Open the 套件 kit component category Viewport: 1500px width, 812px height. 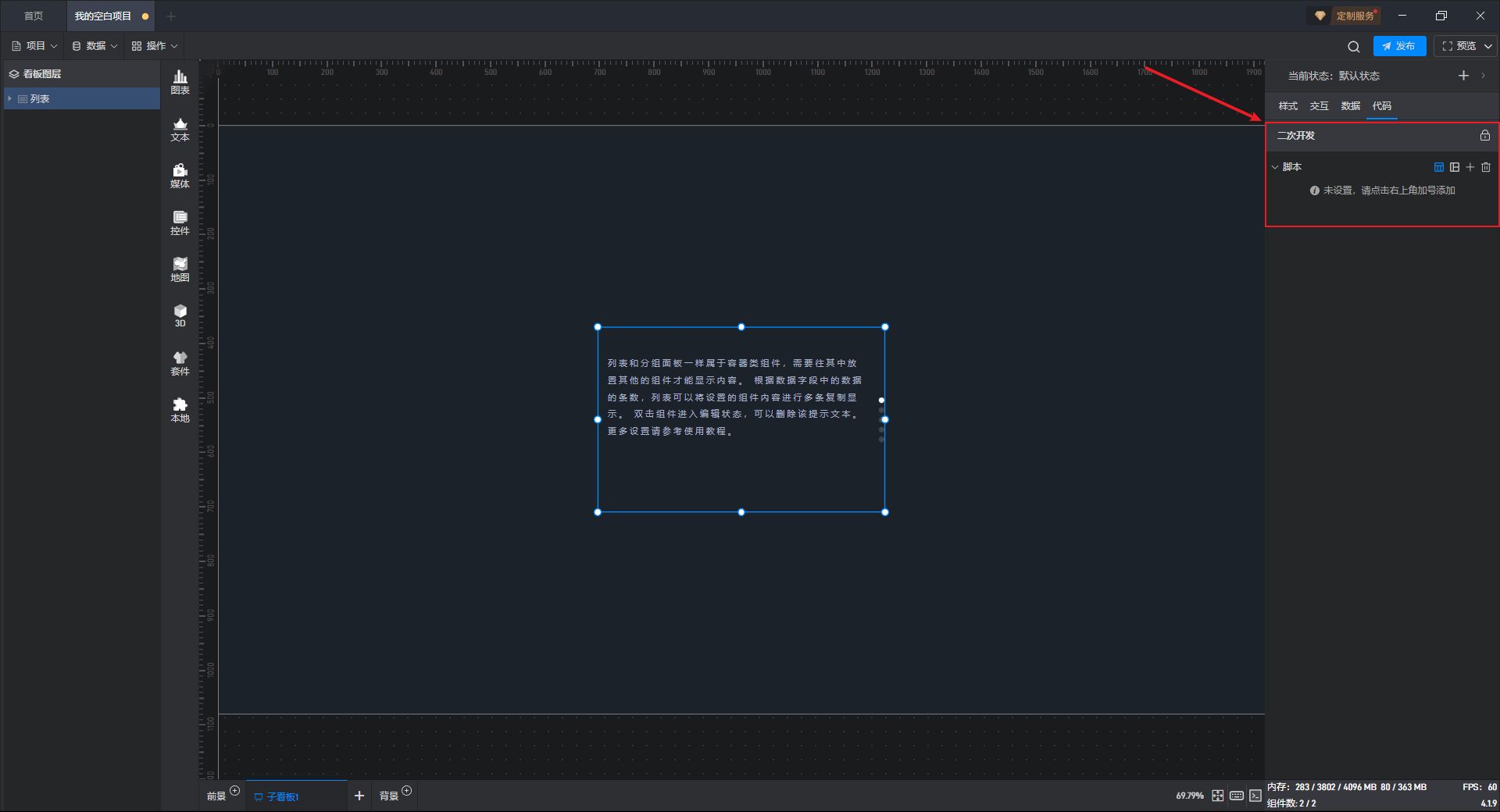point(180,363)
